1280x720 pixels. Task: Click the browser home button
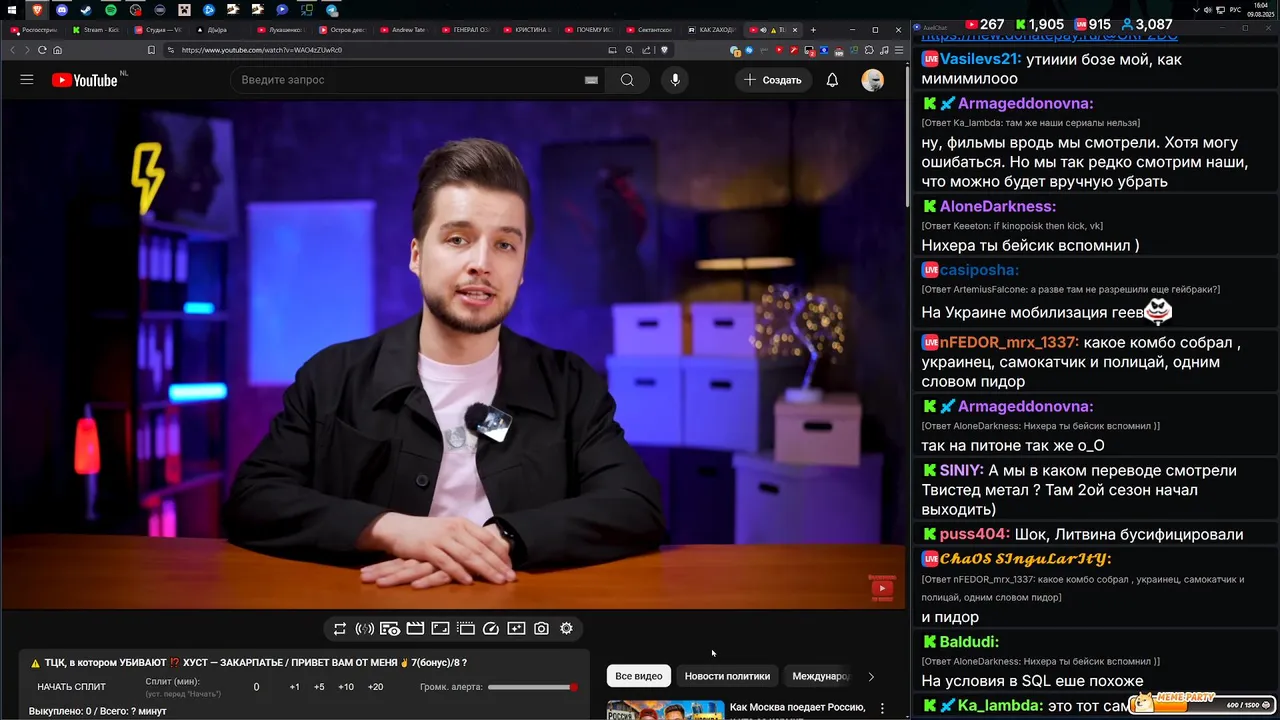click(57, 50)
